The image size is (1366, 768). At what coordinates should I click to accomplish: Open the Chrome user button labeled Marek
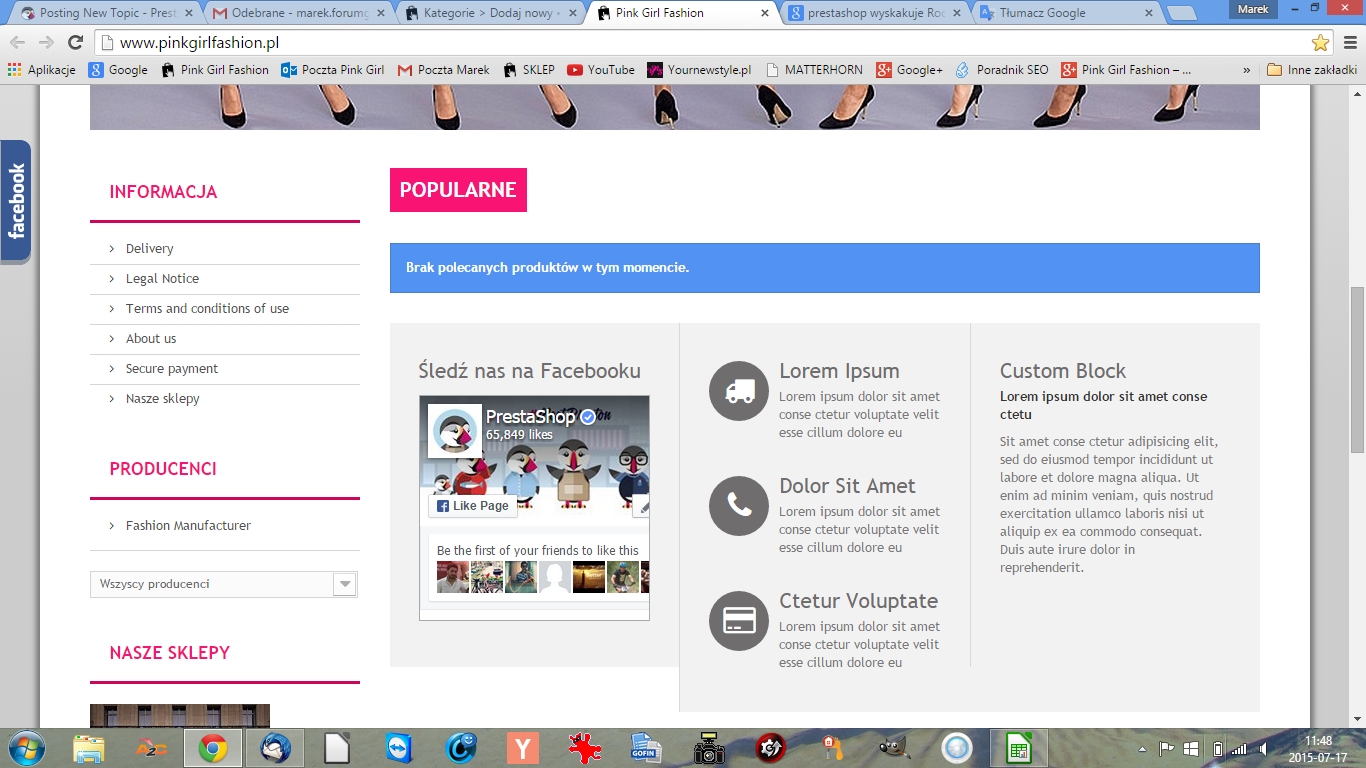coord(1253,9)
